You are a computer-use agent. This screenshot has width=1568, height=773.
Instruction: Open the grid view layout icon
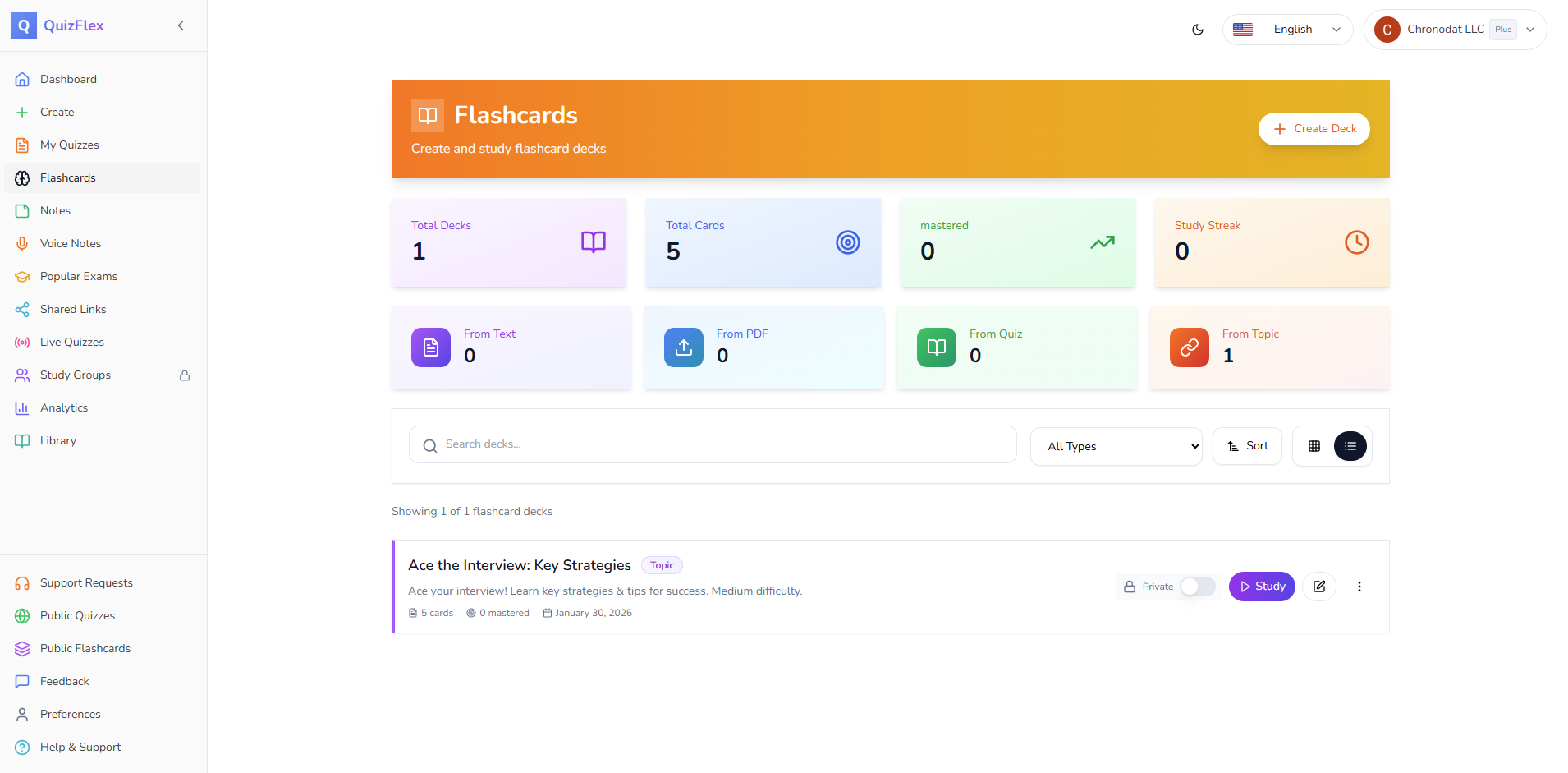click(1314, 446)
